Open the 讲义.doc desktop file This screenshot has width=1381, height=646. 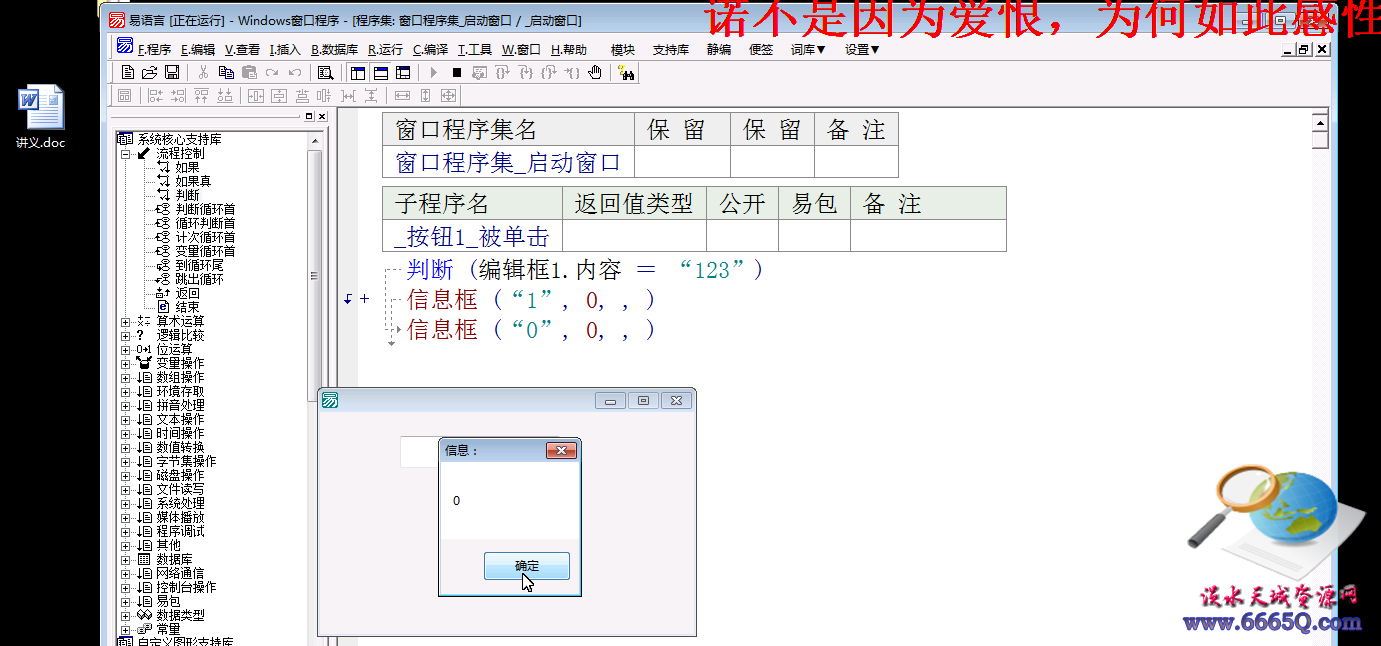click(x=40, y=117)
